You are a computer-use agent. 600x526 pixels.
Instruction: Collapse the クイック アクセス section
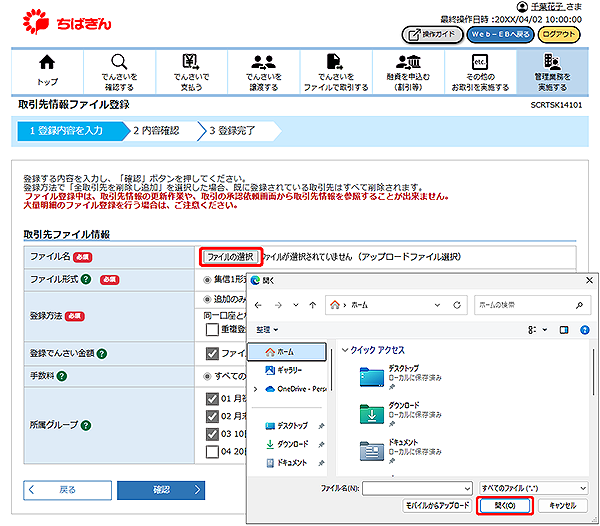345,350
